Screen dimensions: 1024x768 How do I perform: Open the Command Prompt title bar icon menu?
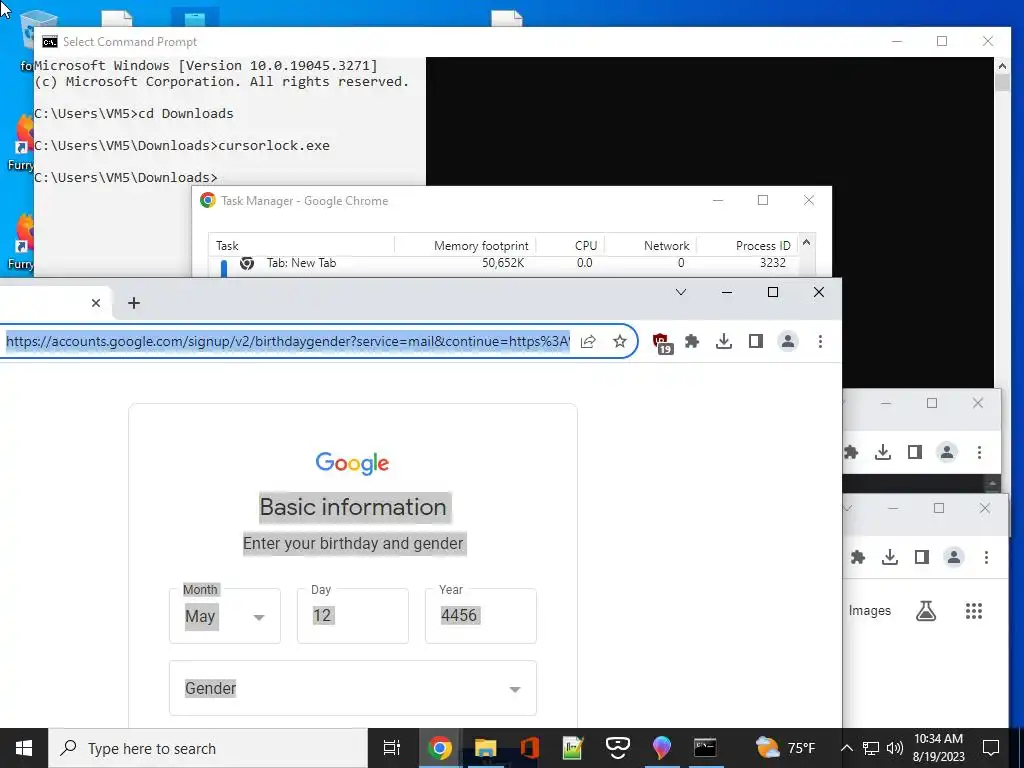[50, 42]
